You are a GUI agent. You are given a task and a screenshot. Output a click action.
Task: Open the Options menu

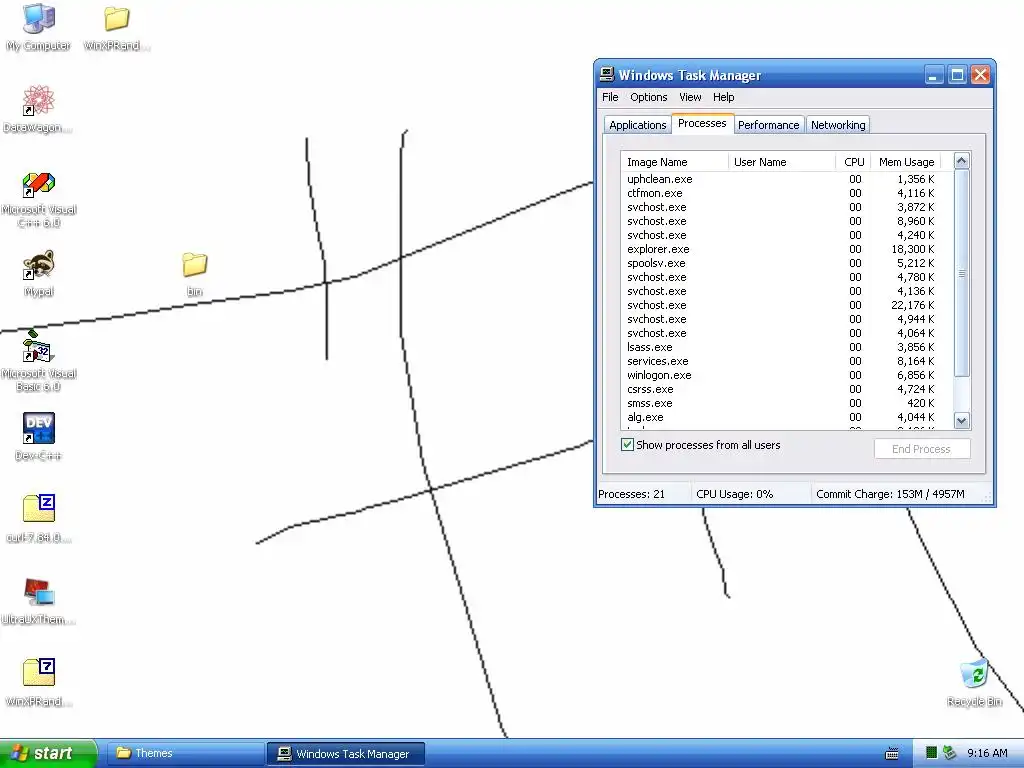point(648,97)
